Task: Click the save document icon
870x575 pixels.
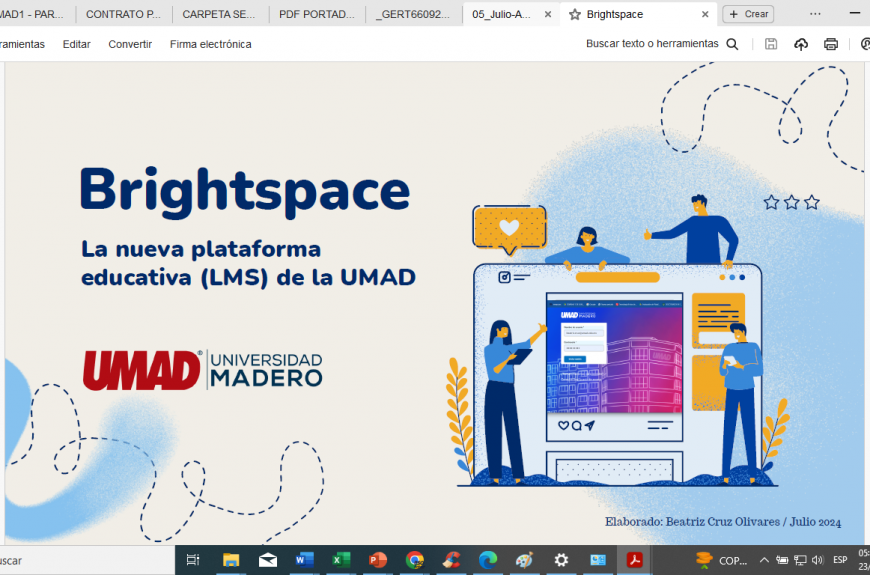Action: [x=771, y=44]
